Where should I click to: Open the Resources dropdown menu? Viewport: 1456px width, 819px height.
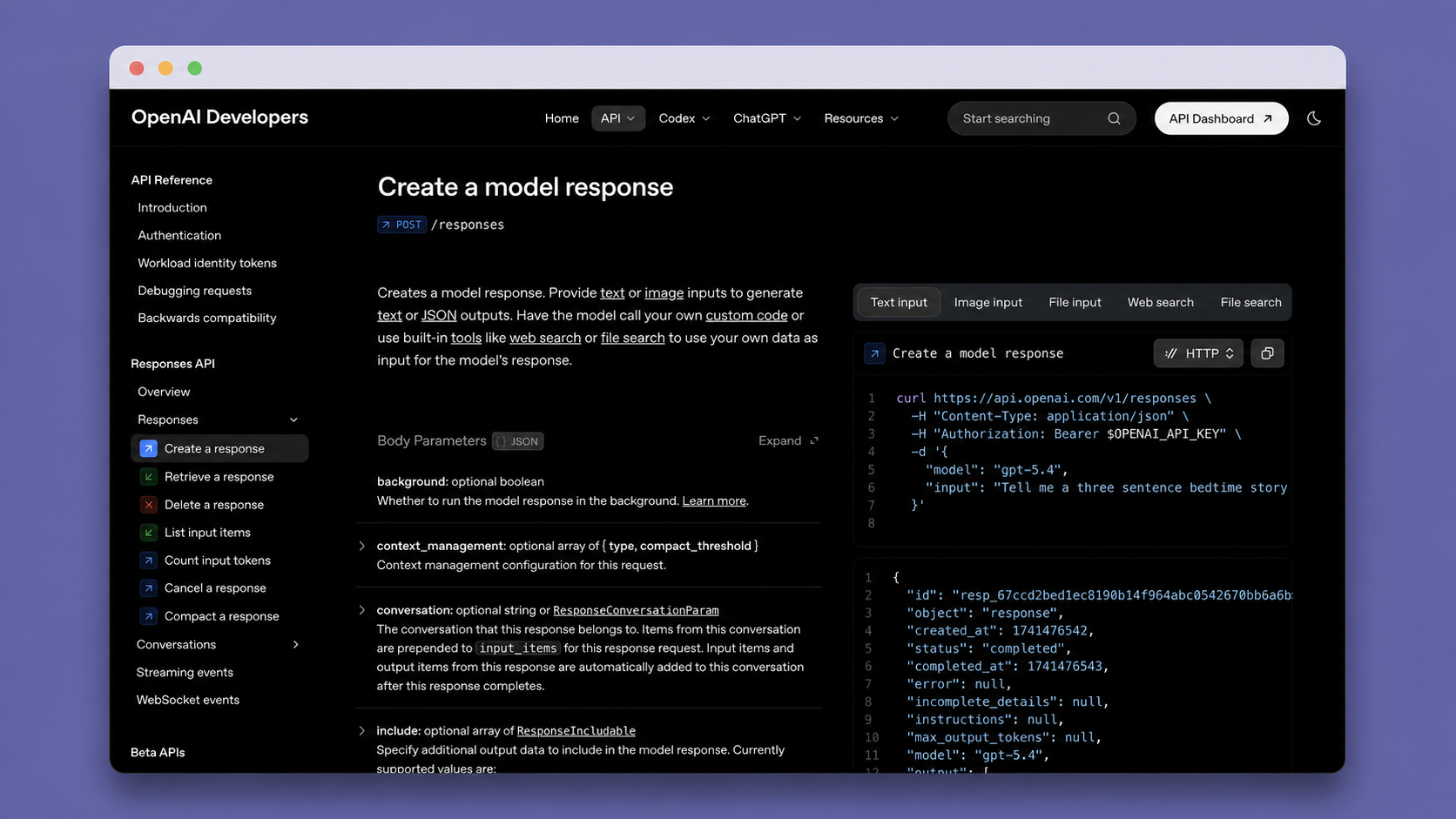point(861,118)
